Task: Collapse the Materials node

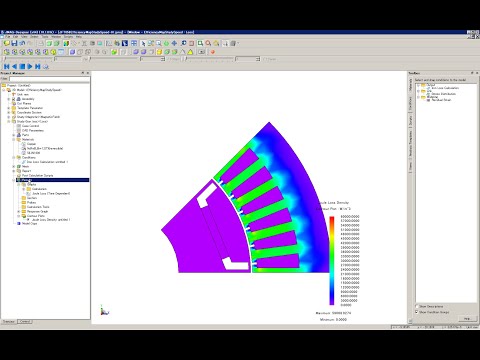Action: point(14,139)
